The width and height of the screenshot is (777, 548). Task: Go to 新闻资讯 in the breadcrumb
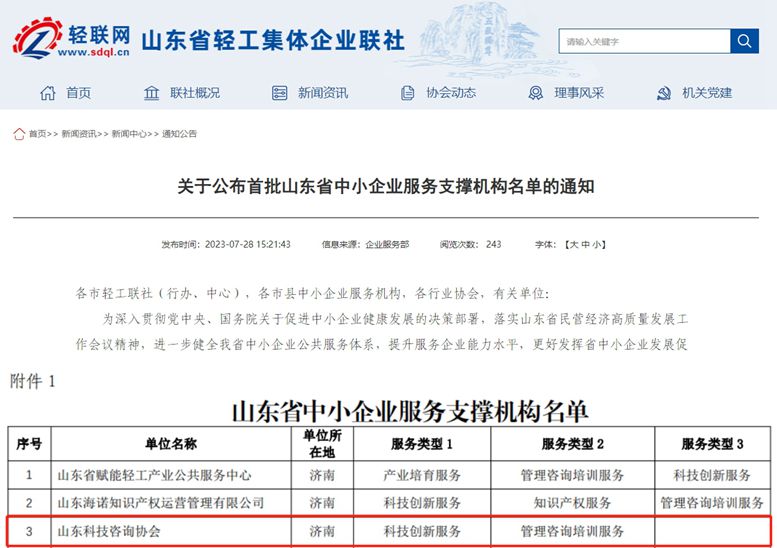tap(79, 134)
